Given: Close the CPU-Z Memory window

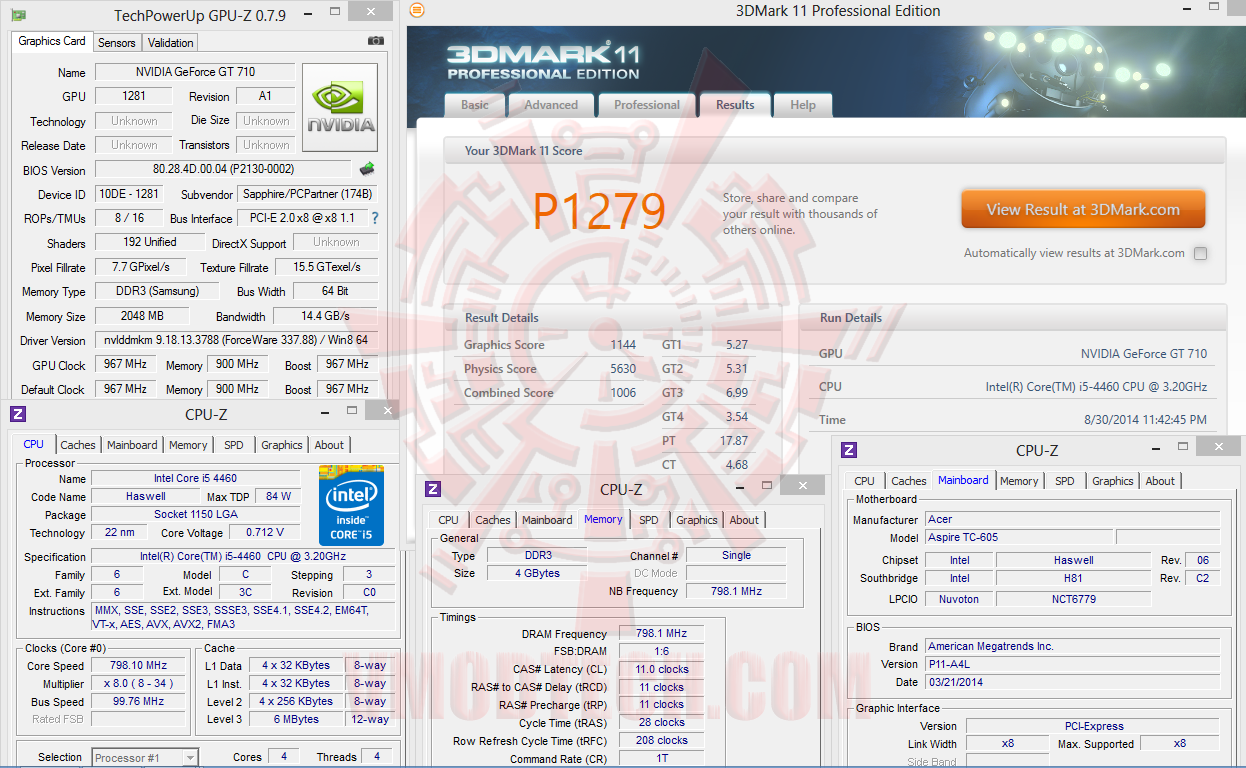Looking at the screenshot, I should (802, 486).
